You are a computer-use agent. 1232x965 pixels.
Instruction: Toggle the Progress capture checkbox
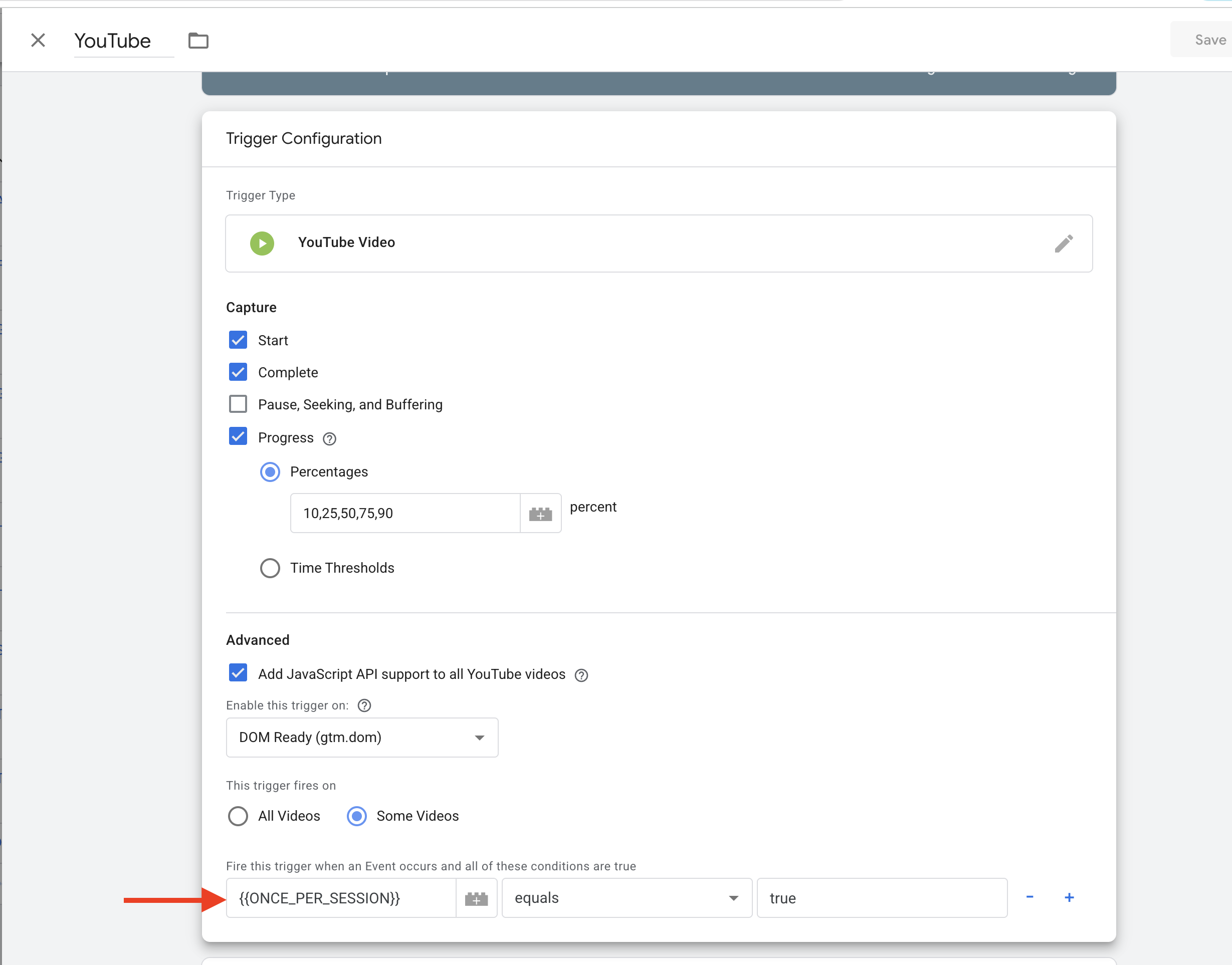click(238, 437)
